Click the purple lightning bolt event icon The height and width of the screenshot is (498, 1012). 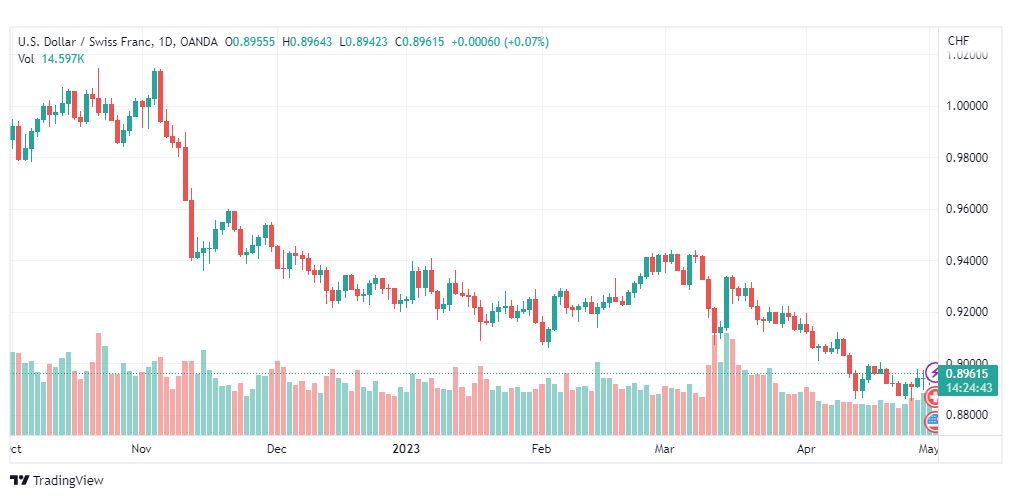934,372
